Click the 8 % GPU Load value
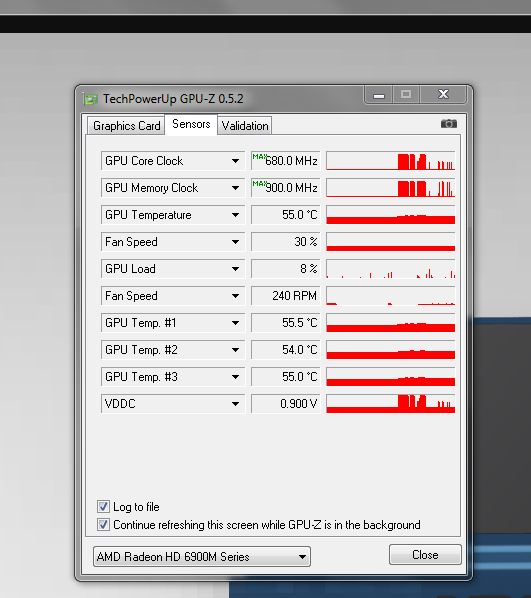 tap(285, 269)
